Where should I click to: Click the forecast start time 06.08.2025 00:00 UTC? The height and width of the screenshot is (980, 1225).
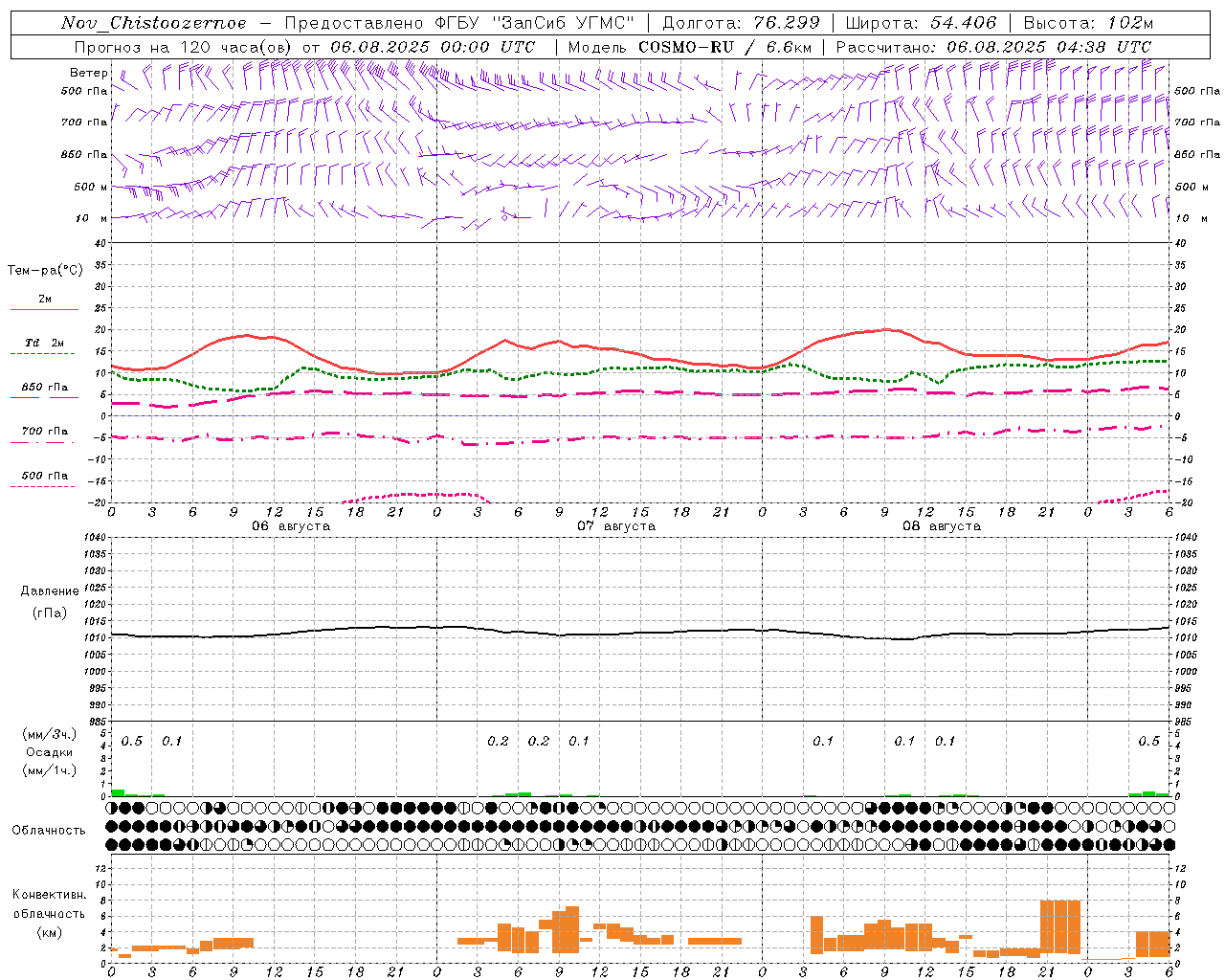[x=433, y=47]
